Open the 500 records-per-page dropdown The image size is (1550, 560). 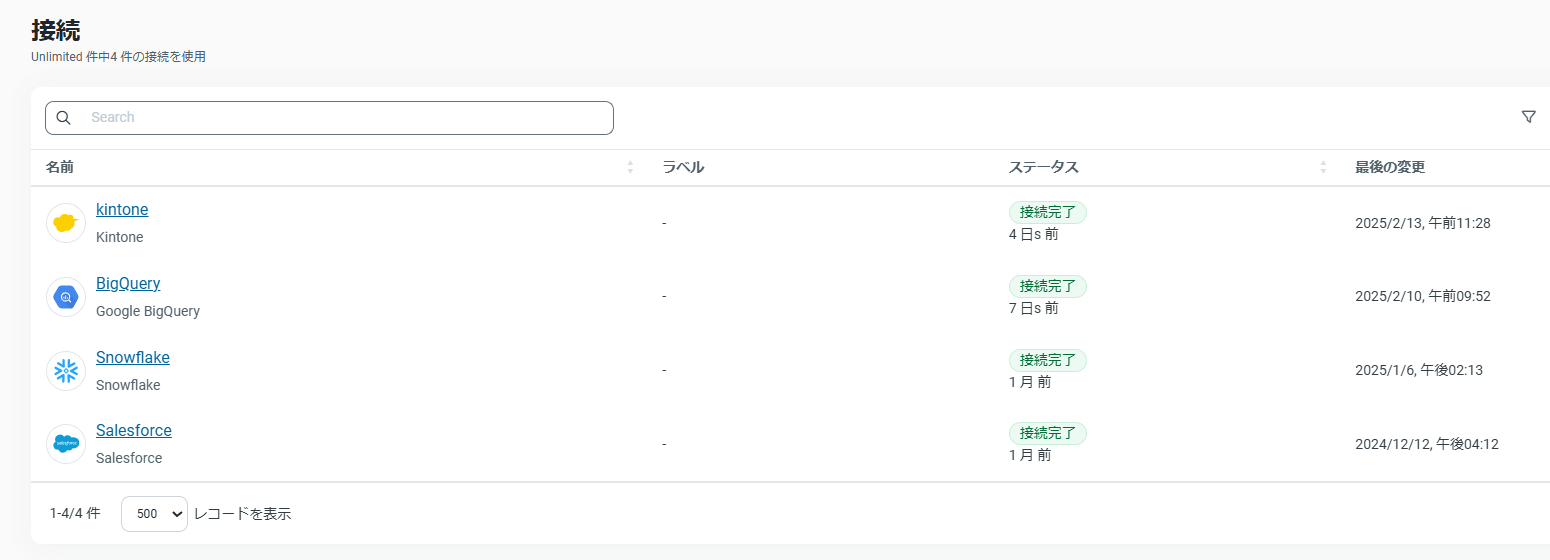(154, 514)
